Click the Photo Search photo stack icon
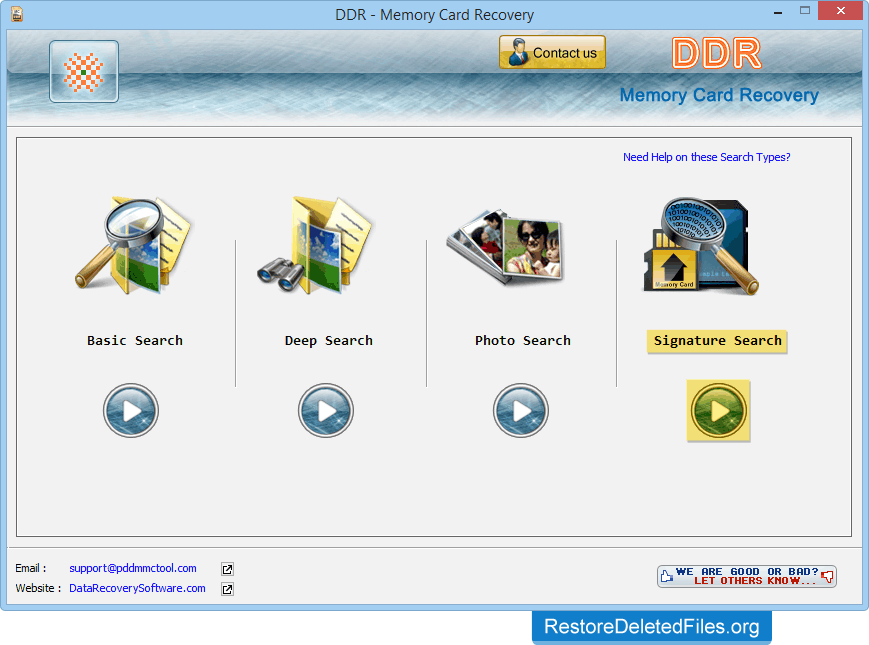The image size is (869, 645). pos(505,247)
